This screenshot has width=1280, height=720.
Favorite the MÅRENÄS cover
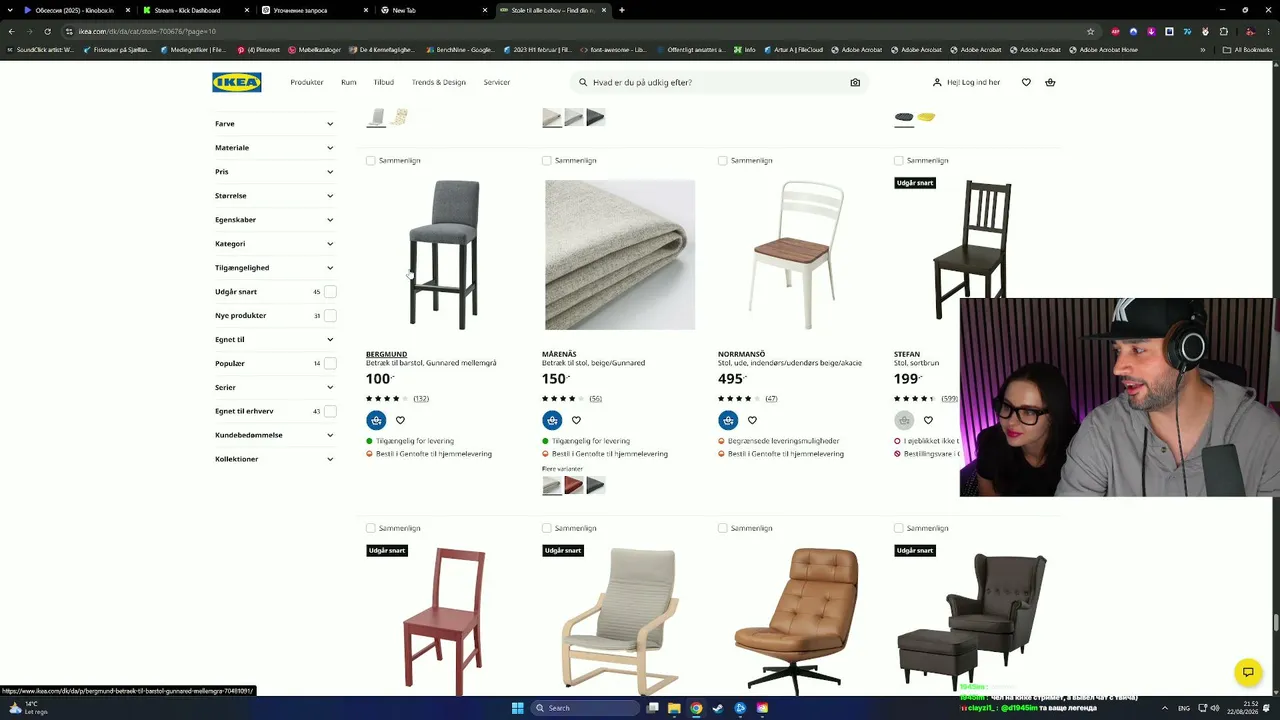[x=576, y=420]
